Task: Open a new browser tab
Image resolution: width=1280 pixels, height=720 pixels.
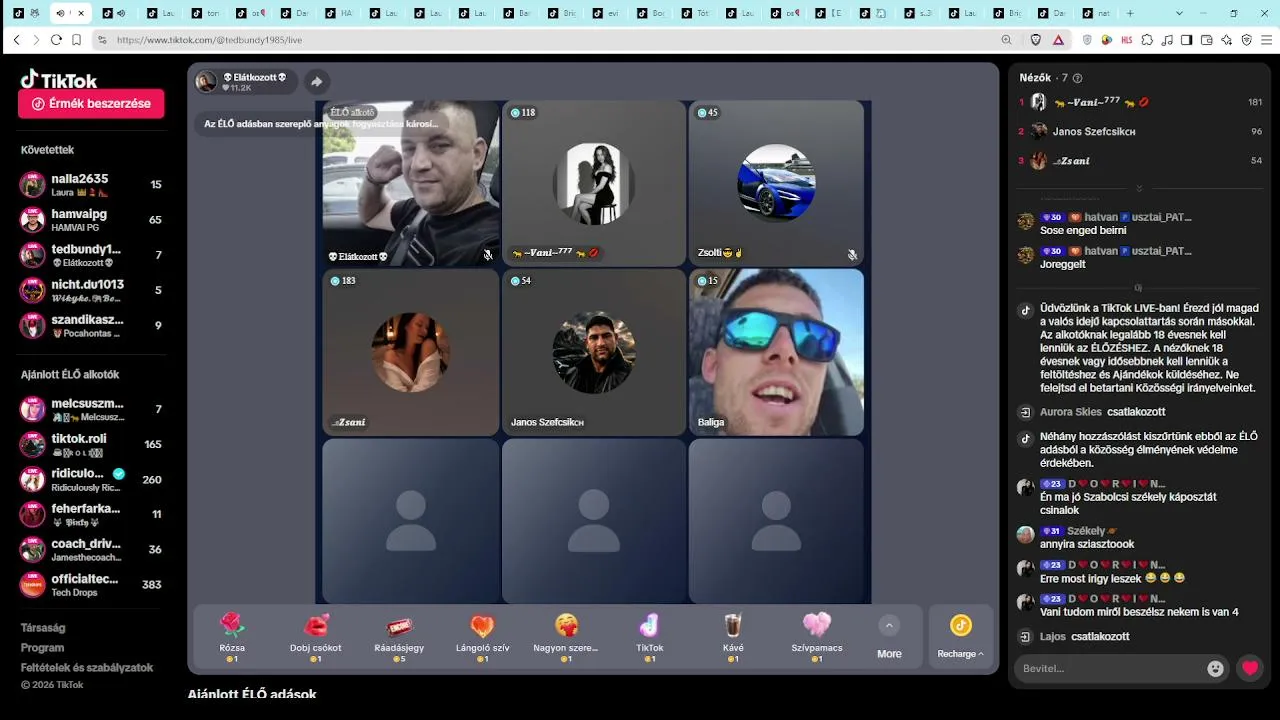Action: coord(1130,13)
